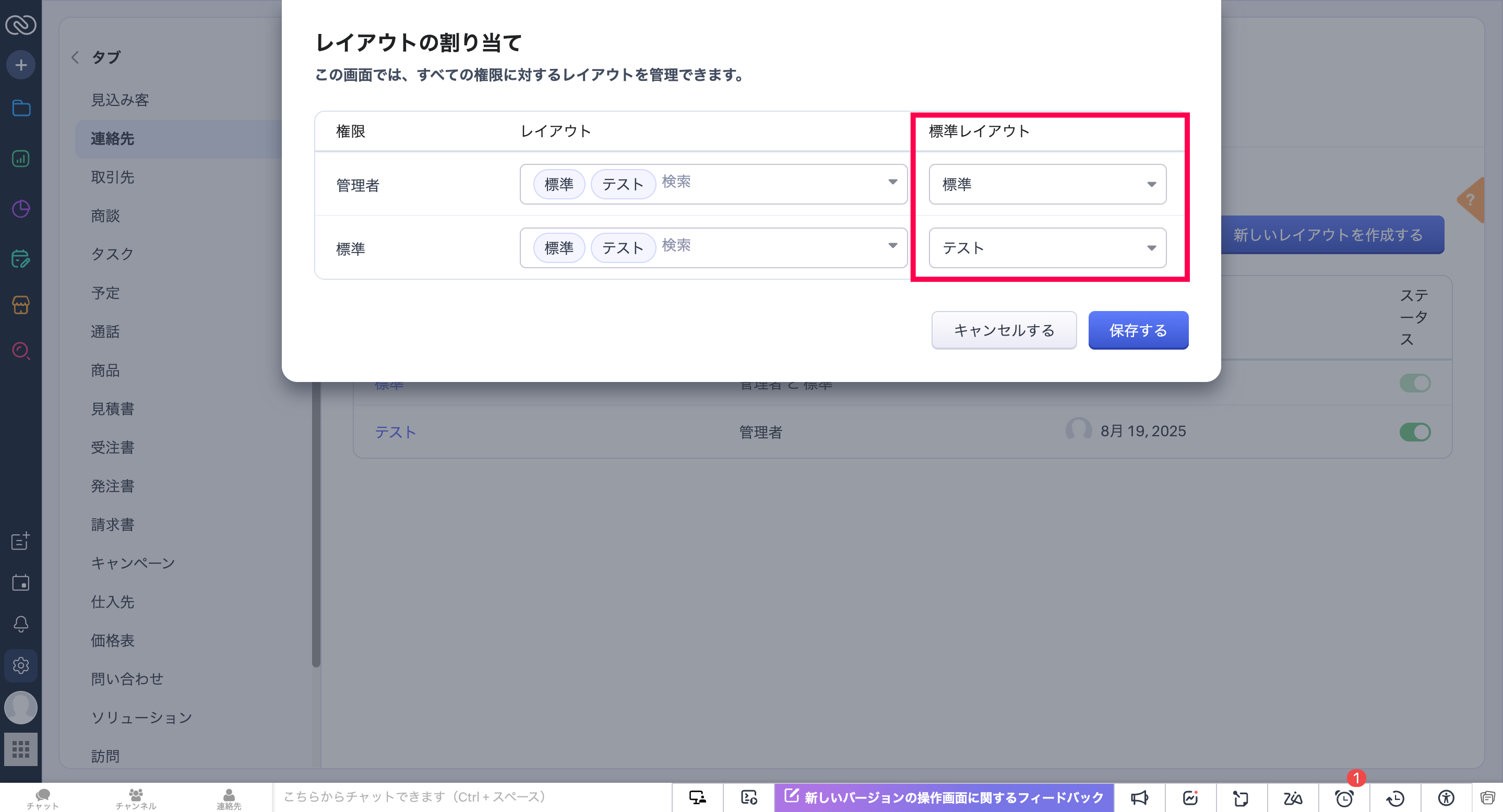Click the キャンセルする button
Screen dimensions: 1503x812
(x=1004, y=330)
